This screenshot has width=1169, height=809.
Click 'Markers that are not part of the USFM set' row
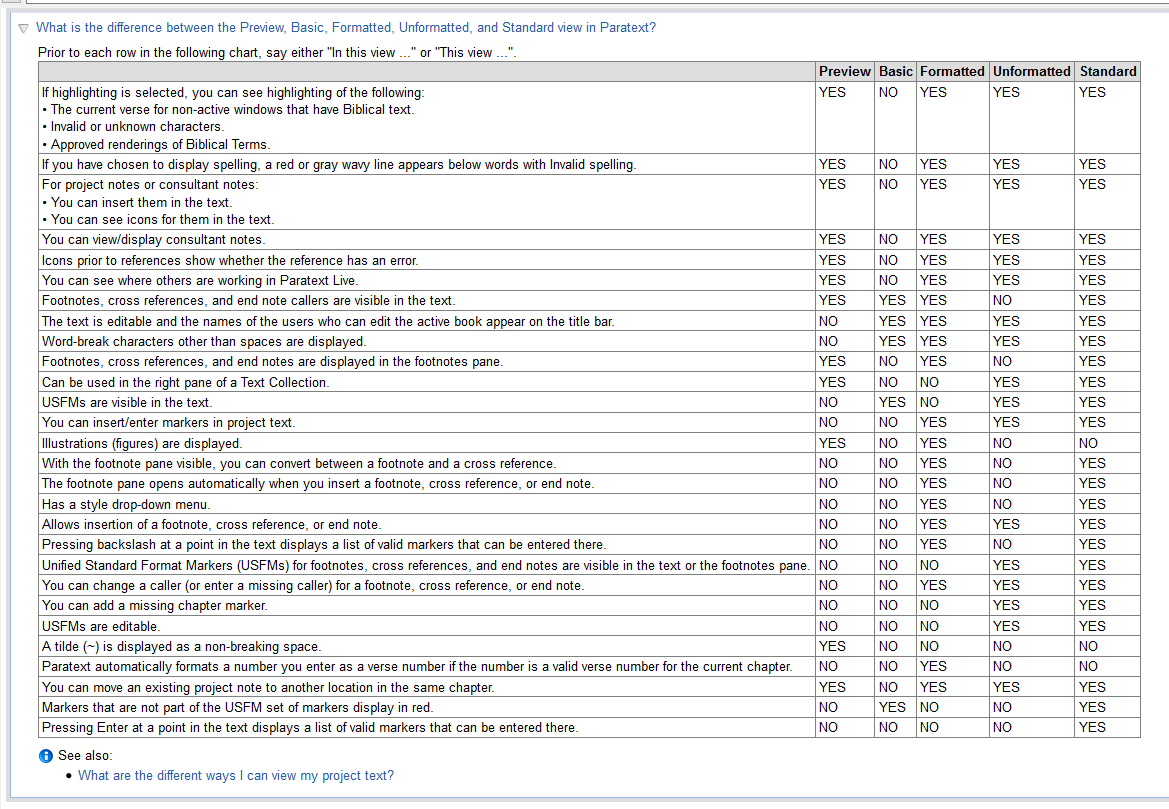point(589,708)
